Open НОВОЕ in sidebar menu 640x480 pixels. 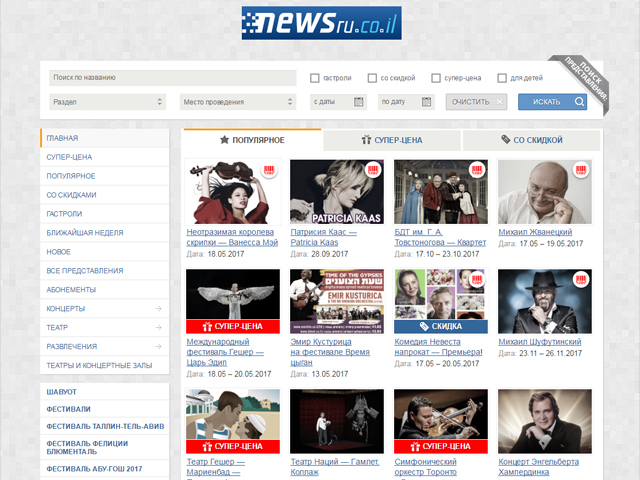105,252
